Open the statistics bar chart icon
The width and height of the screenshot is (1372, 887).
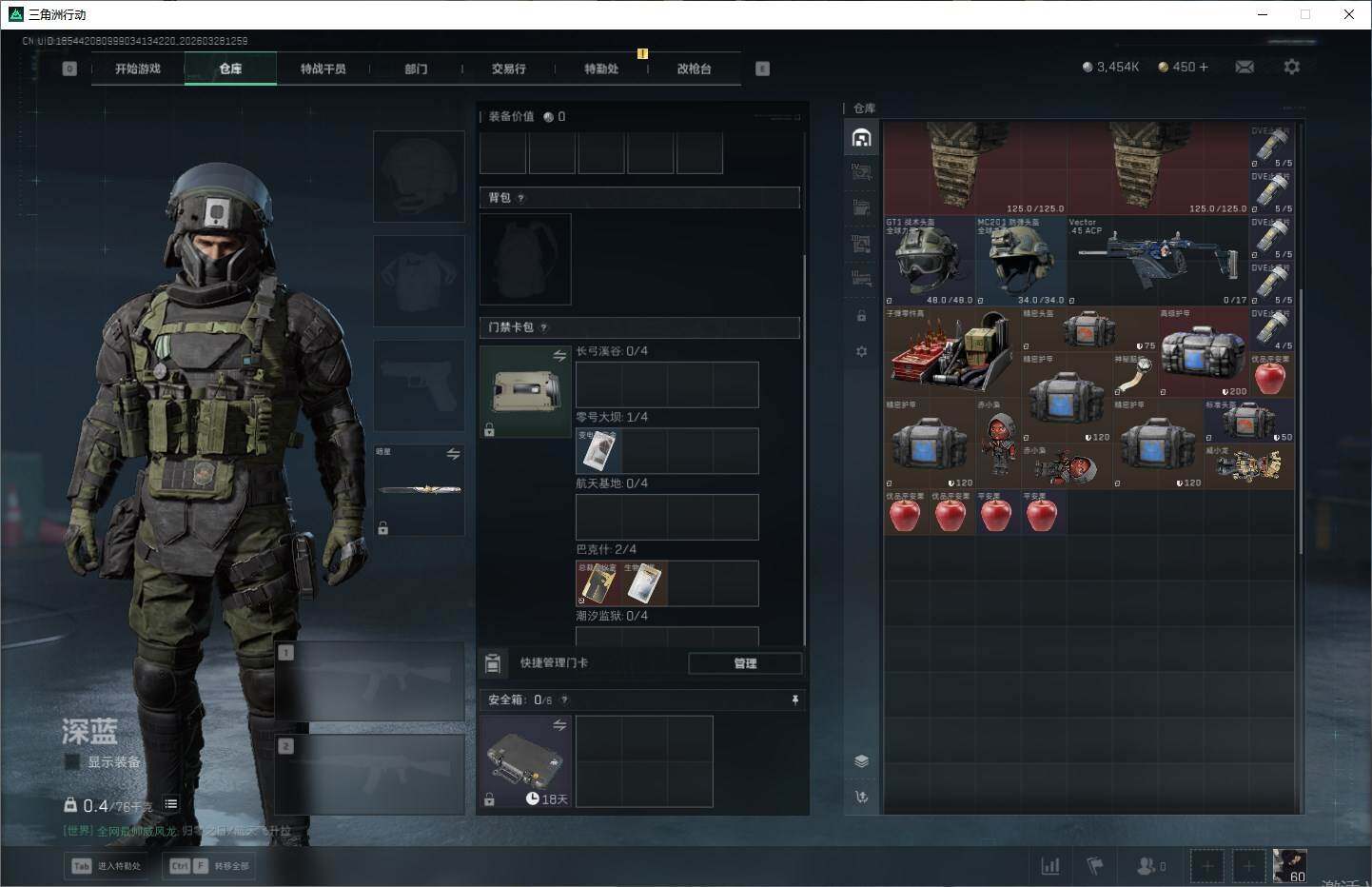1050,866
